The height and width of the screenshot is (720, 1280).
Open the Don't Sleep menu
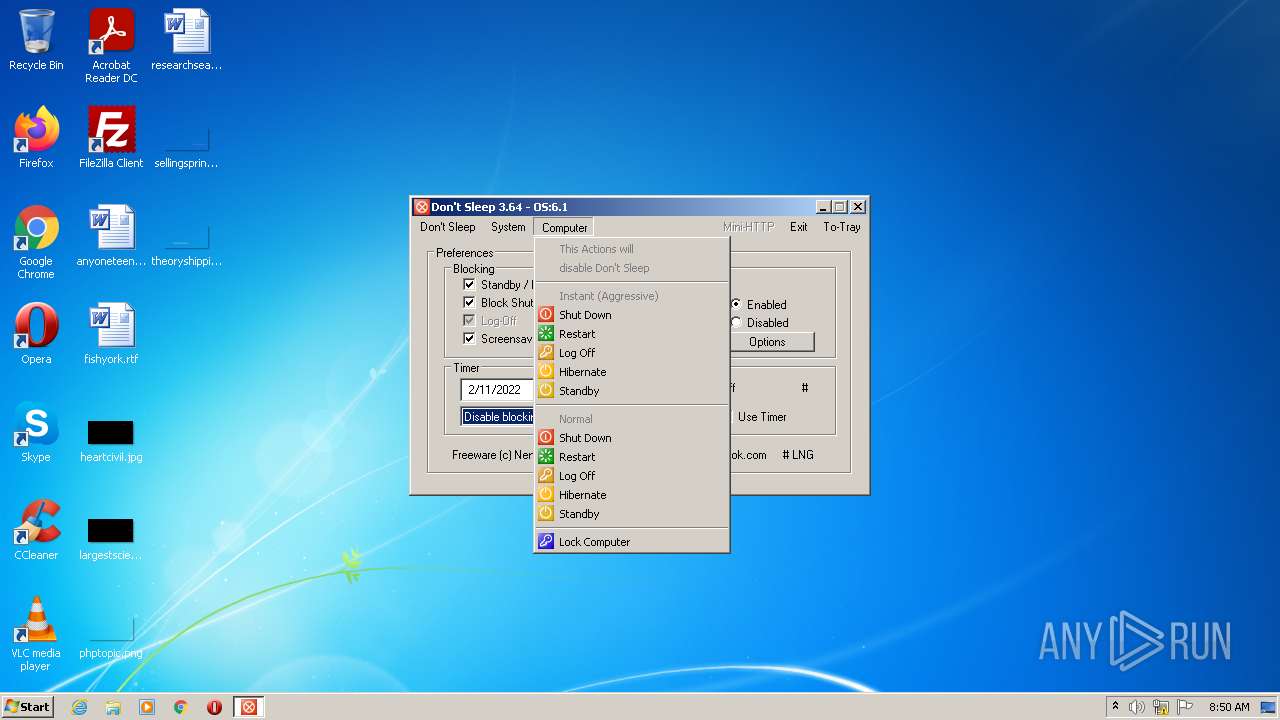(447, 227)
